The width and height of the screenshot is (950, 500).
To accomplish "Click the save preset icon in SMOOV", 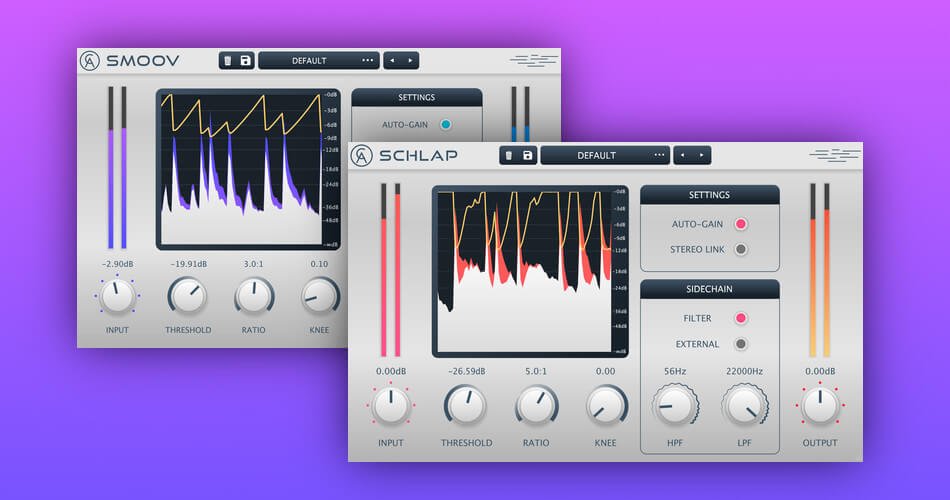I will click(x=245, y=60).
